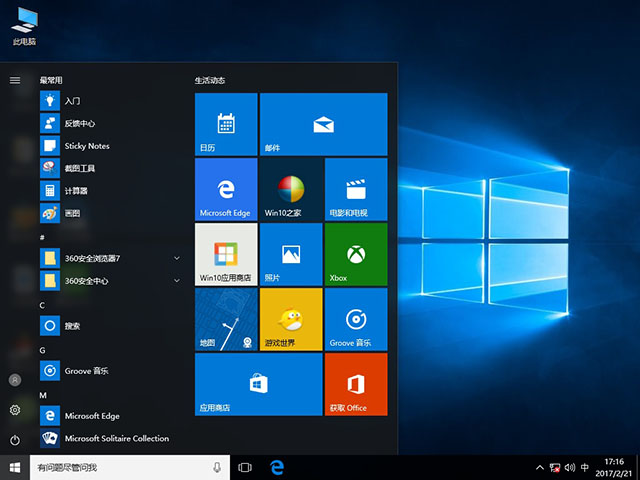The width and height of the screenshot is (640, 480).
Task: Open the volume tray icon
Action: (x=570, y=467)
